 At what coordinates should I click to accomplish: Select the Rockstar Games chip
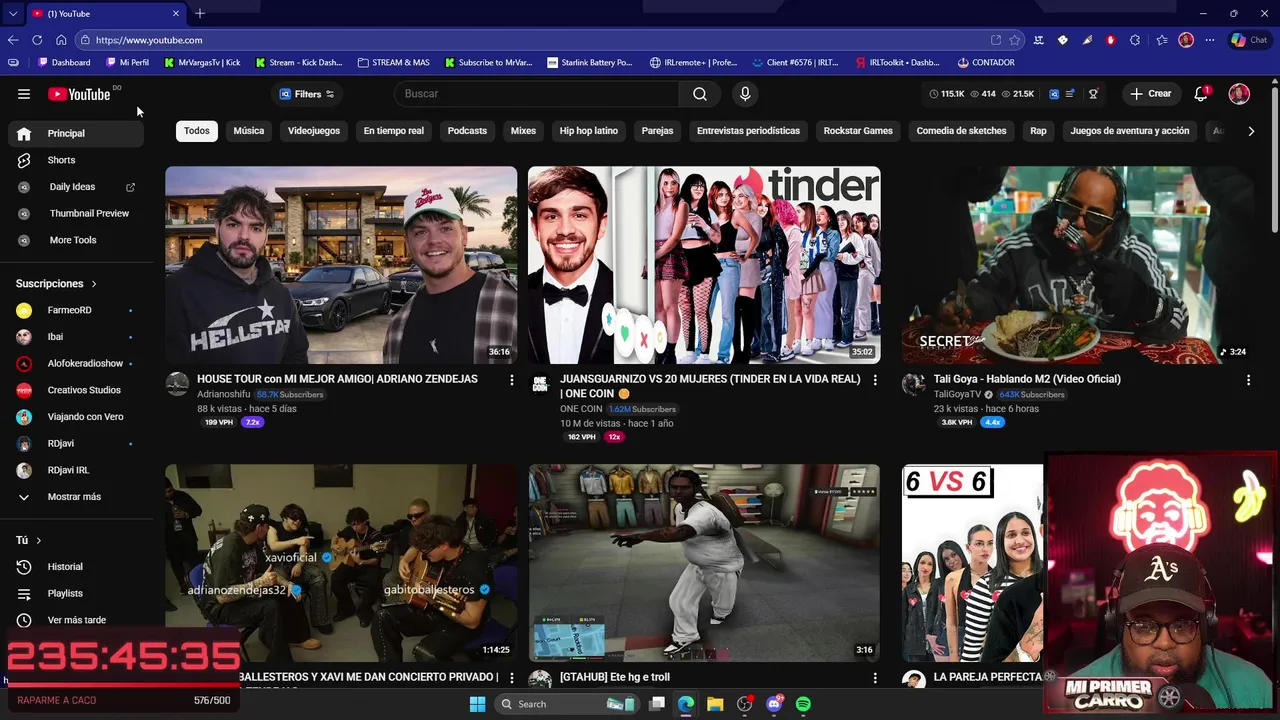point(858,131)
